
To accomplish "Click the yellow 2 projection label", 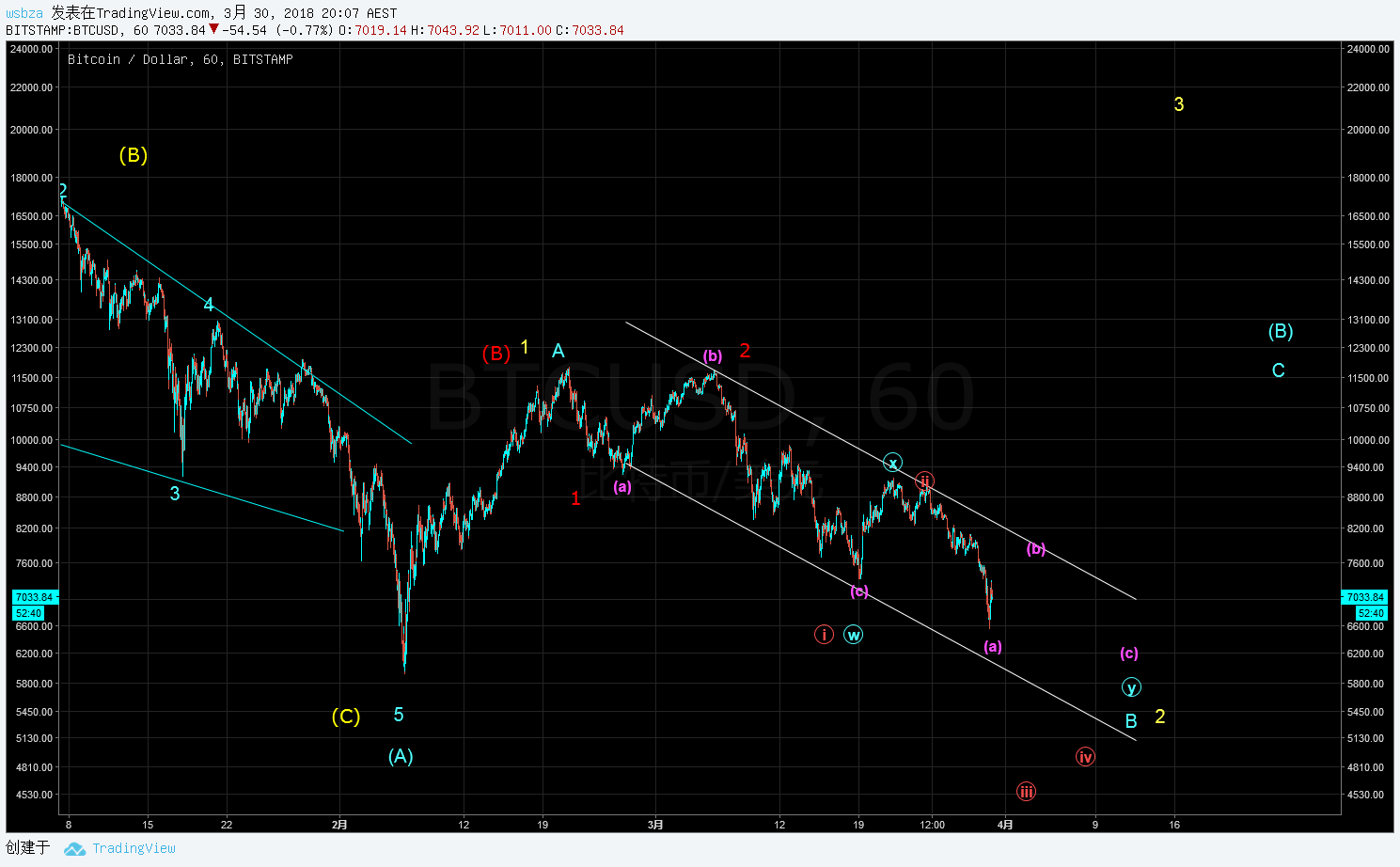I will coord(1160,717).
